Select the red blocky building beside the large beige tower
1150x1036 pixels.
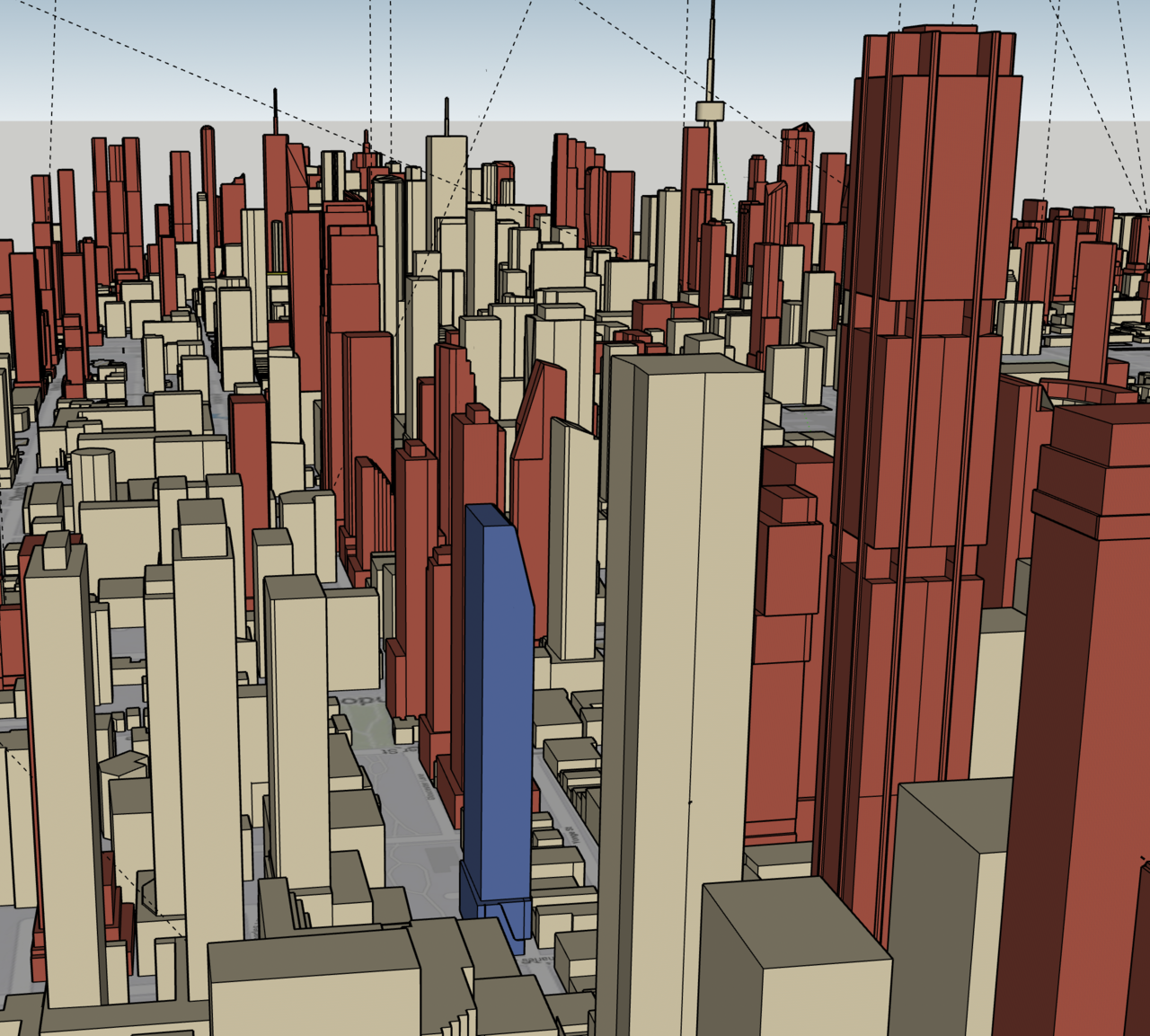(786, 629)
